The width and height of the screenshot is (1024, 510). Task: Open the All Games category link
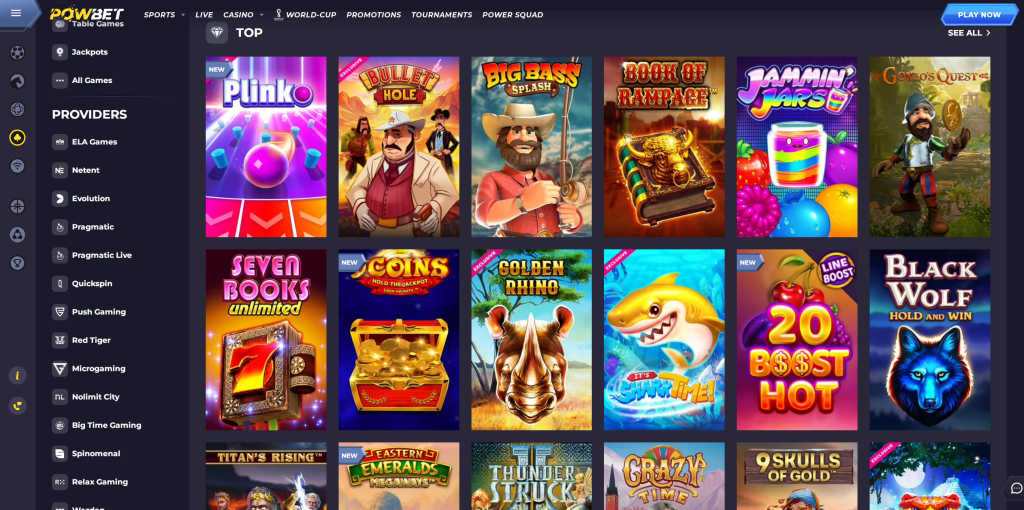92,80
